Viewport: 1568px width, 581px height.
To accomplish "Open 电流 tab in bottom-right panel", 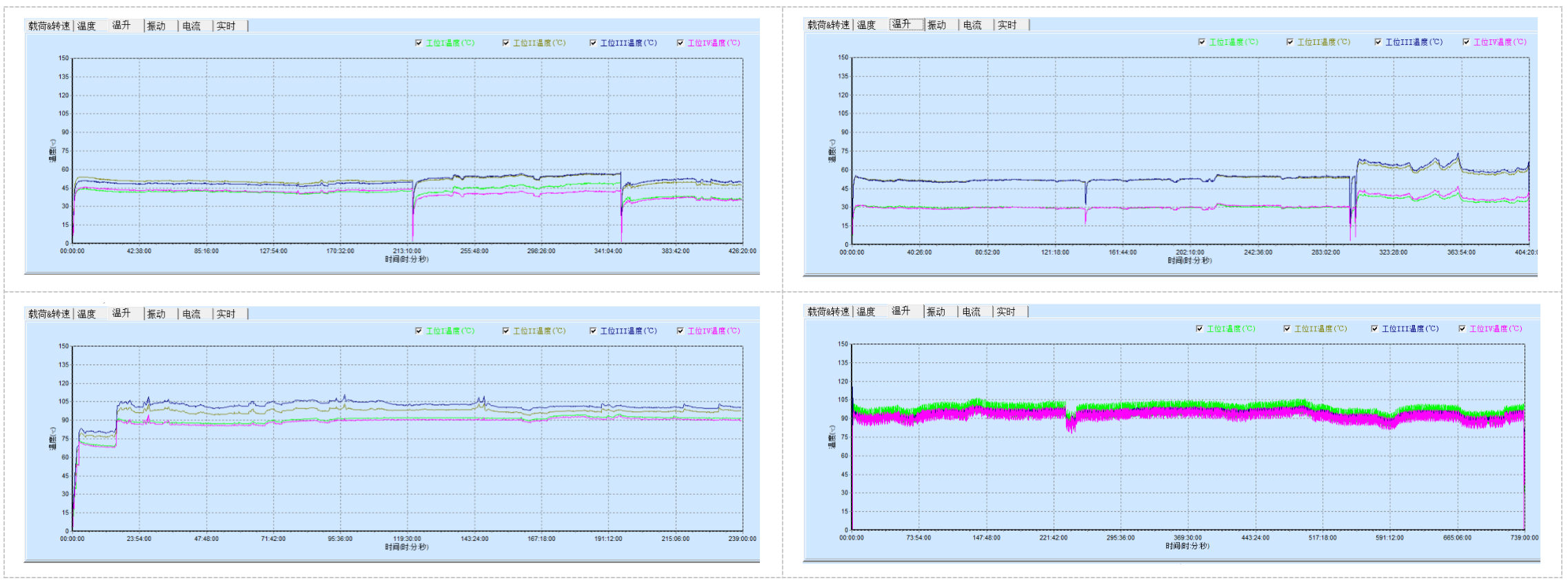I will [972, 312].
